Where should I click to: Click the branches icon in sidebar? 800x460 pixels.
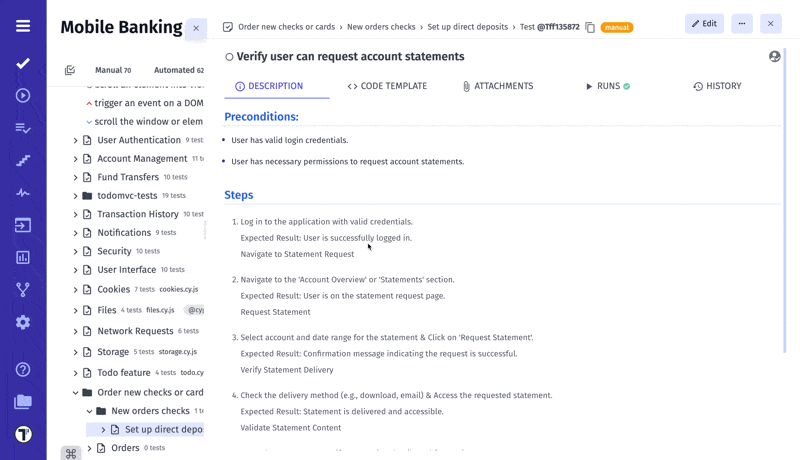coord(23,290)
